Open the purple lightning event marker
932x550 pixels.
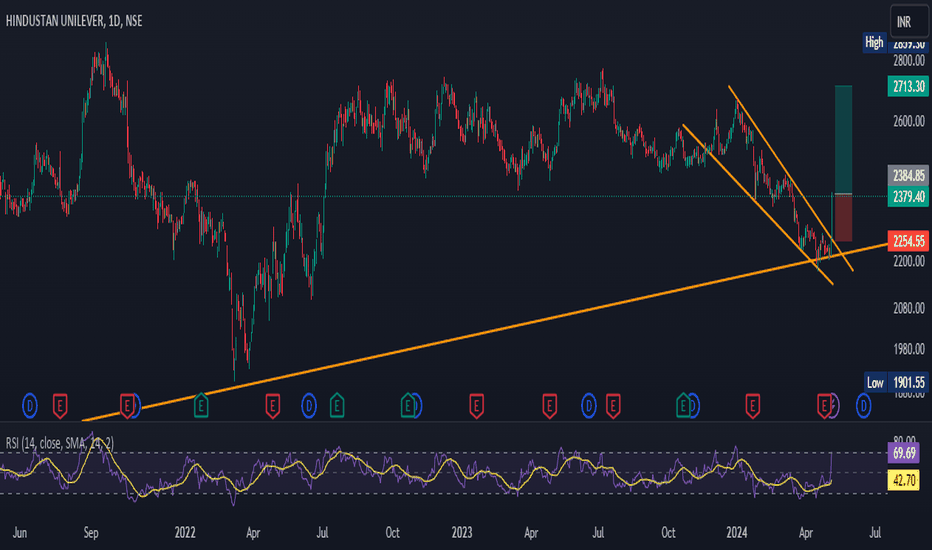835,406
